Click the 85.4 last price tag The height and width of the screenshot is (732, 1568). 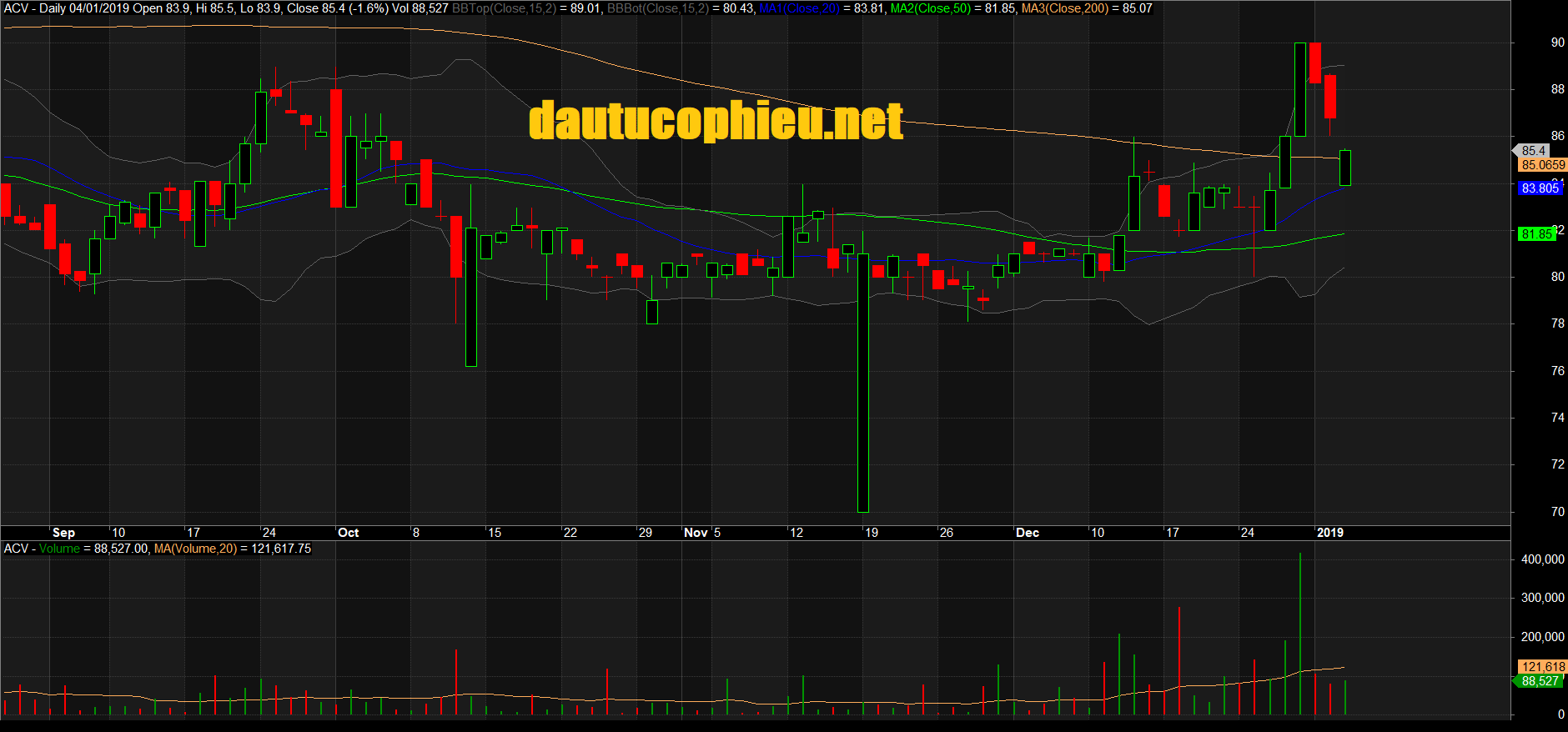click(x=1533, y=151)
